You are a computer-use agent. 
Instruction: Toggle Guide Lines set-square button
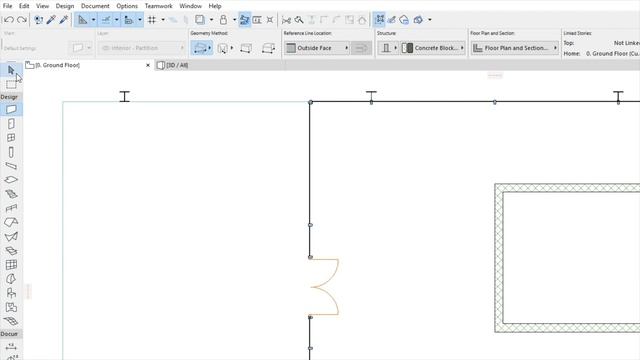click(x=83, y=20)
